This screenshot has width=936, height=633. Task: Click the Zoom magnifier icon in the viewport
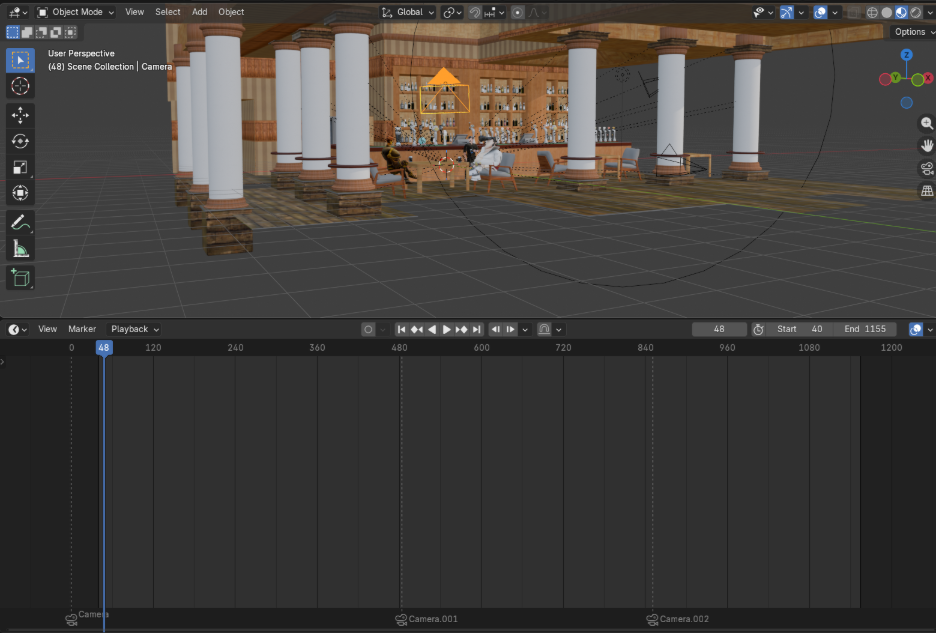[x=926, y=123]
